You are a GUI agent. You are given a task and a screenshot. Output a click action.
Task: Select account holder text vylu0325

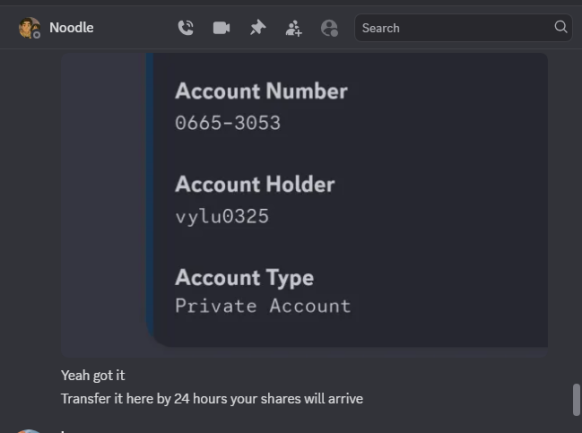[x=222, y=216]
